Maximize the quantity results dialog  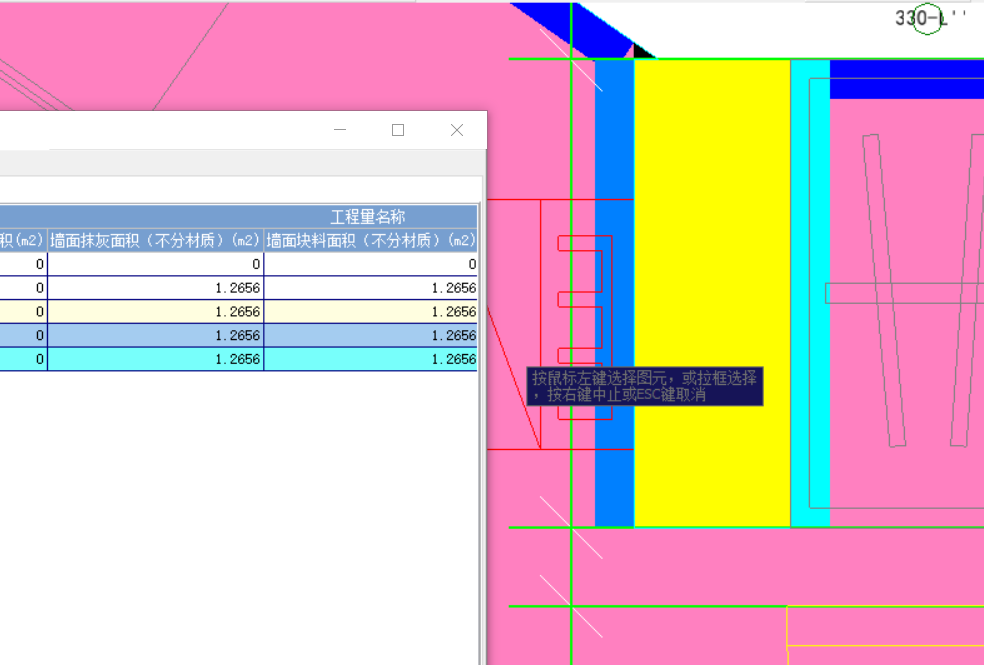(398, 130)
